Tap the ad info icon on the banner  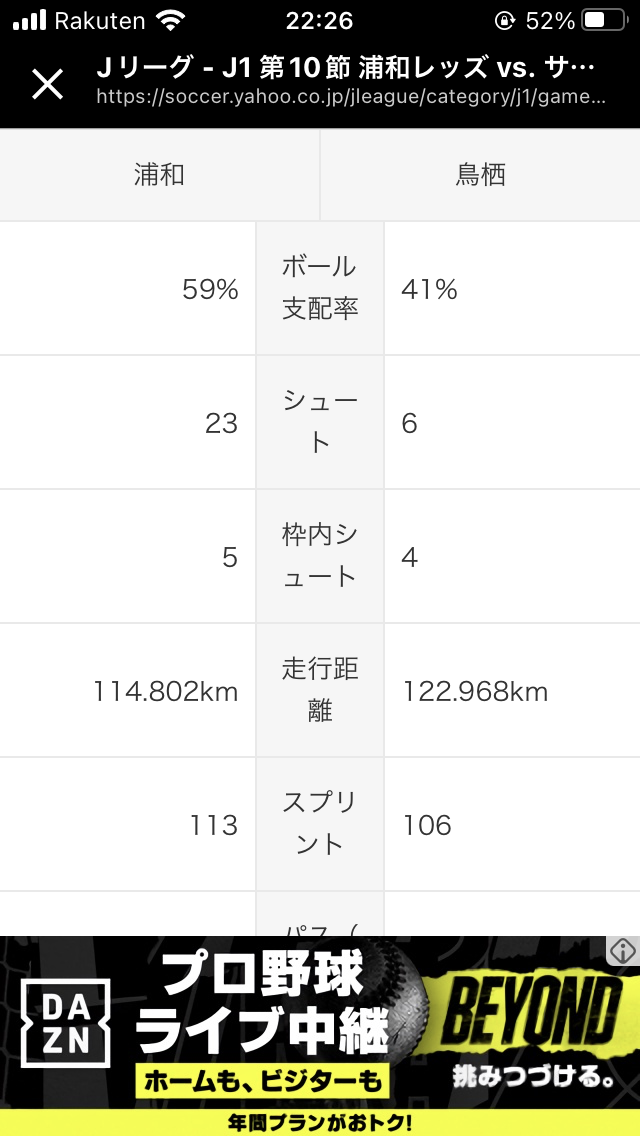(622, 951)
